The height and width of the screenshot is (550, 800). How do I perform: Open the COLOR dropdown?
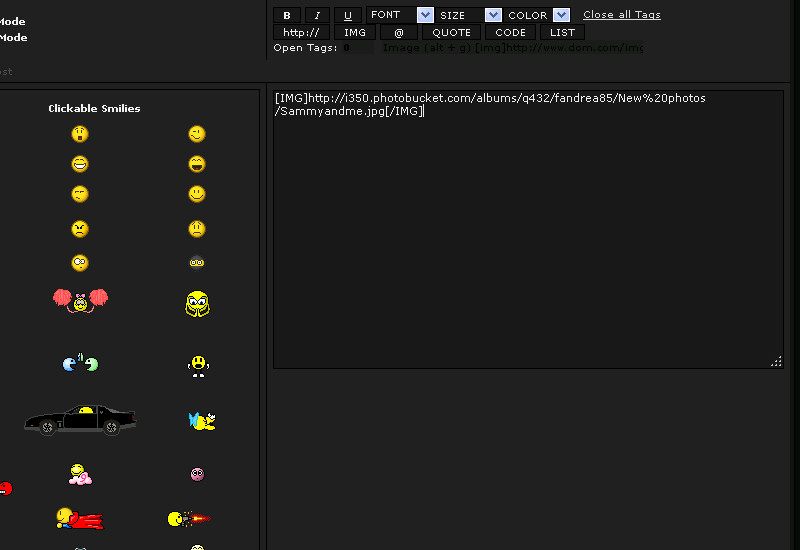[x=537, y=15]
